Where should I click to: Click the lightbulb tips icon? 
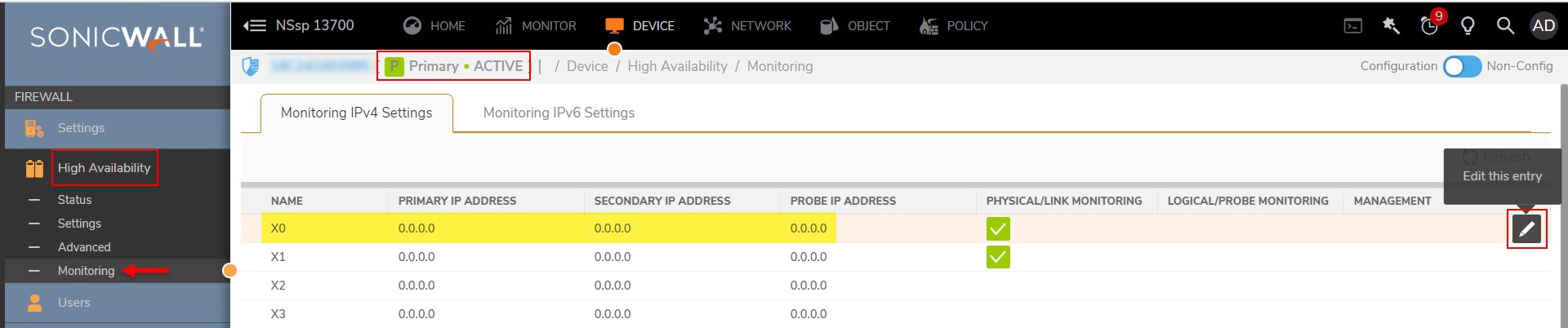coord(1467,26)
